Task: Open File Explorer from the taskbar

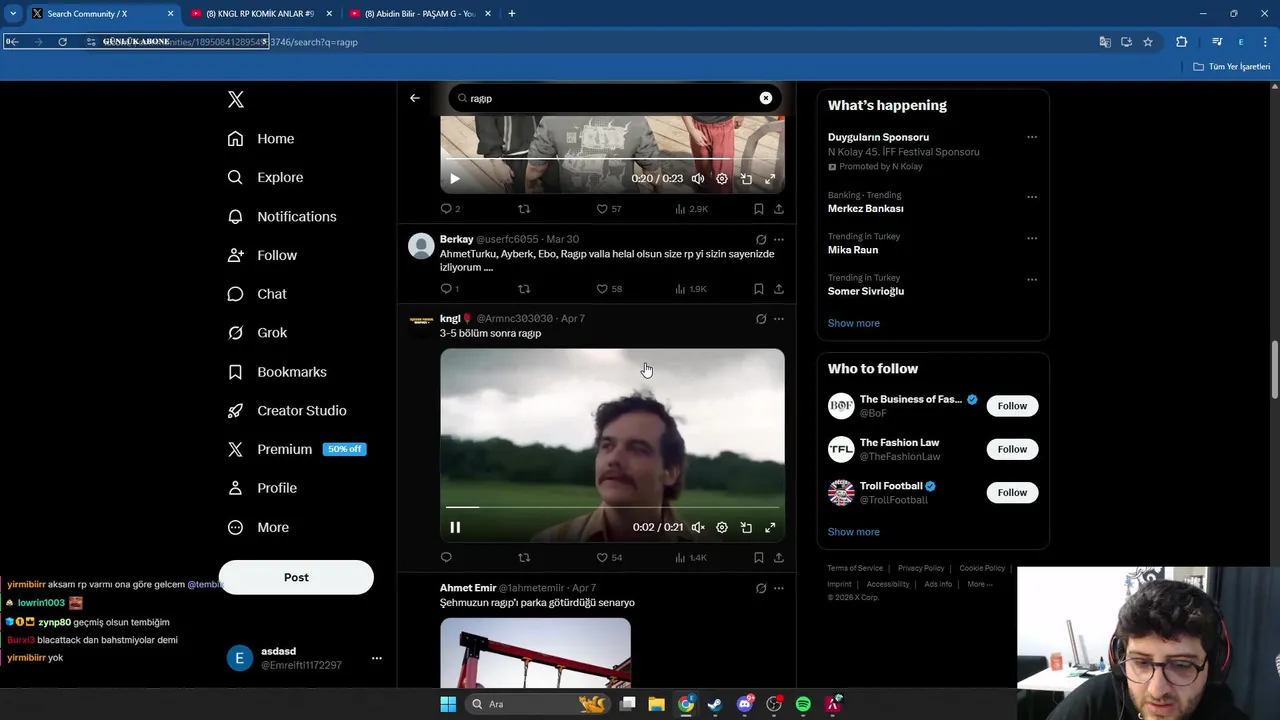Action: 656,704
